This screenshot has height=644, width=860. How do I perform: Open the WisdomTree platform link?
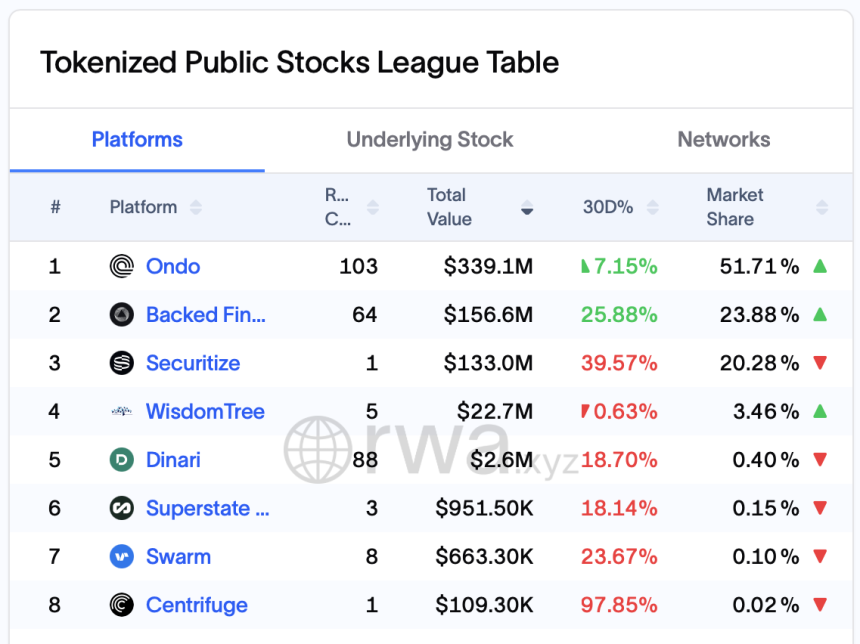click(205, 411)
